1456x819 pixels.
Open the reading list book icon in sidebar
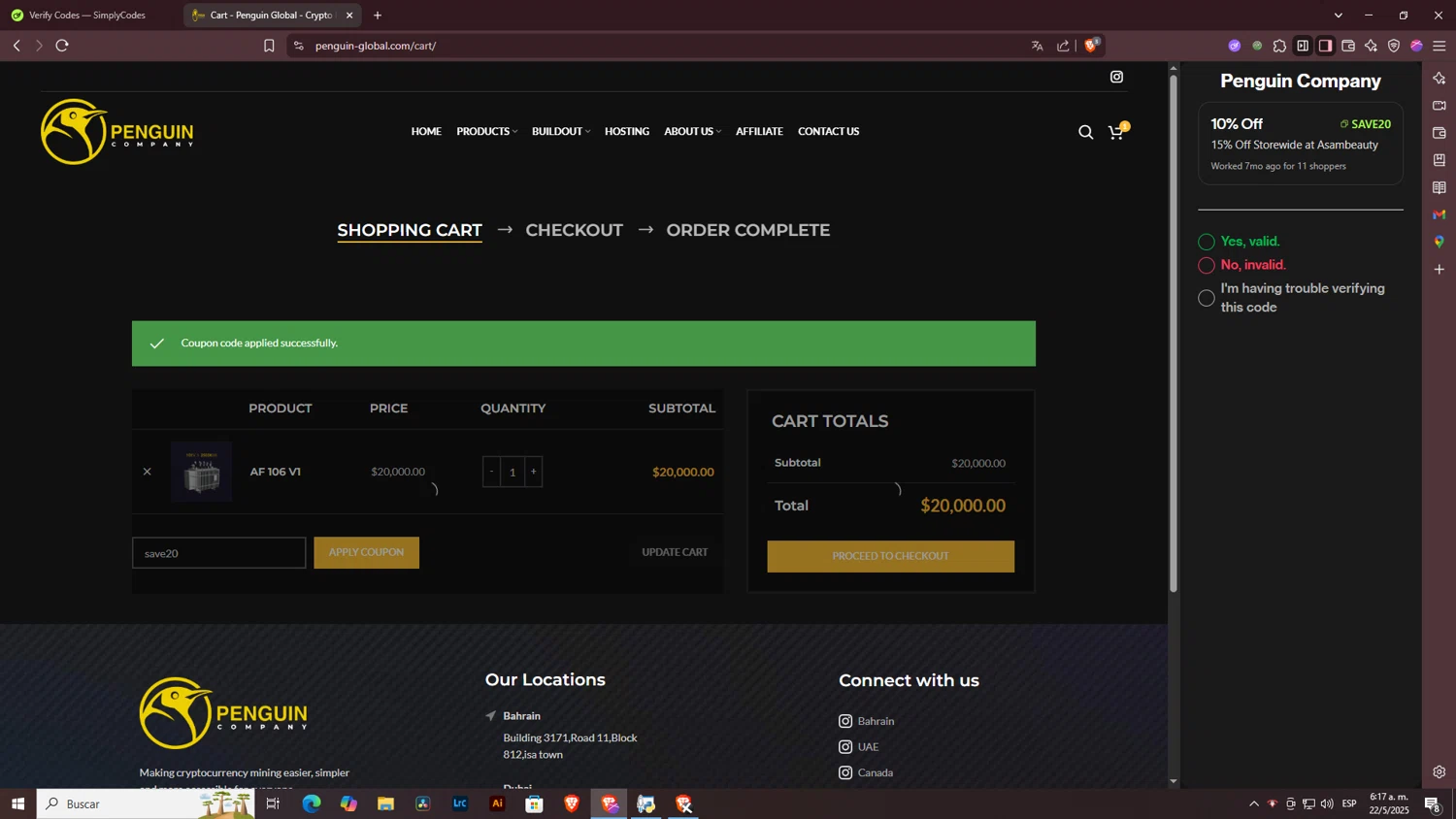(x=1439, y=187)
